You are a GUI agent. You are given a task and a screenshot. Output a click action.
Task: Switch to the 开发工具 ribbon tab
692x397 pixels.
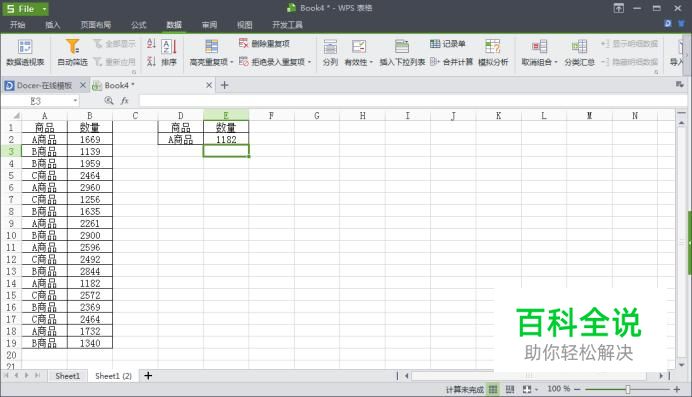[x=287, y=25]
